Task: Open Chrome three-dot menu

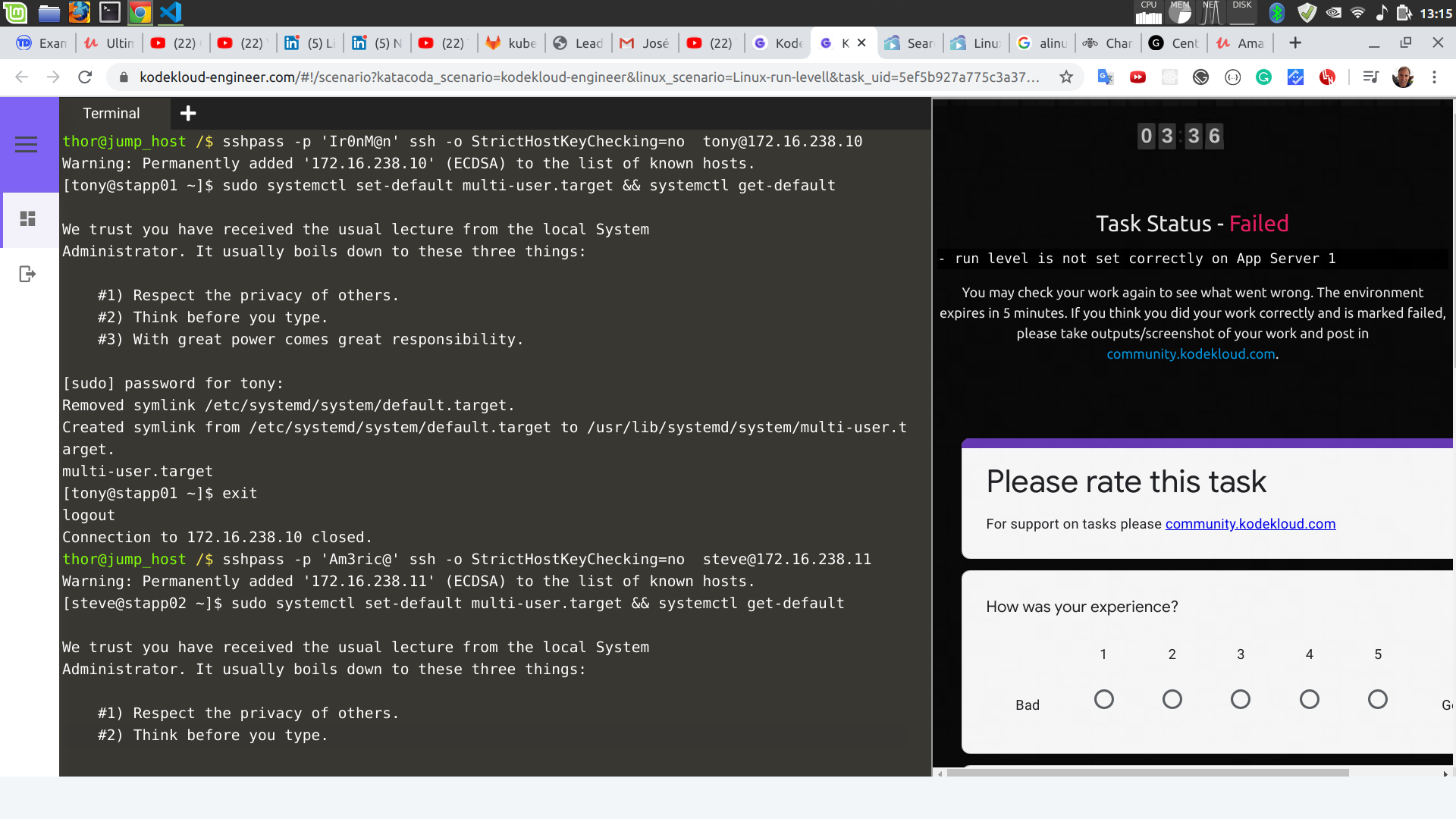Action: (1434, 77)
